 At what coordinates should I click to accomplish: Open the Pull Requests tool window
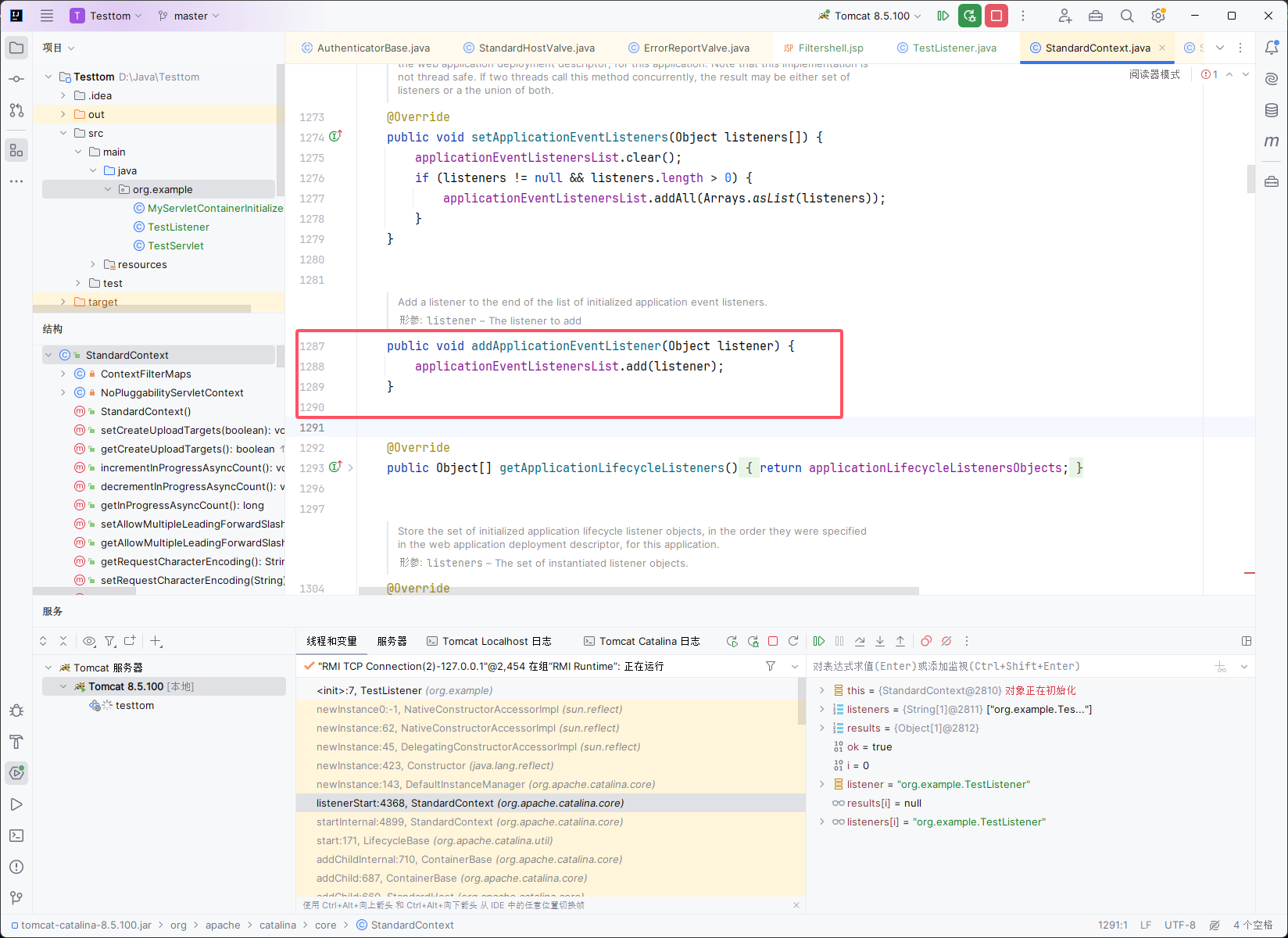[16, 110]
